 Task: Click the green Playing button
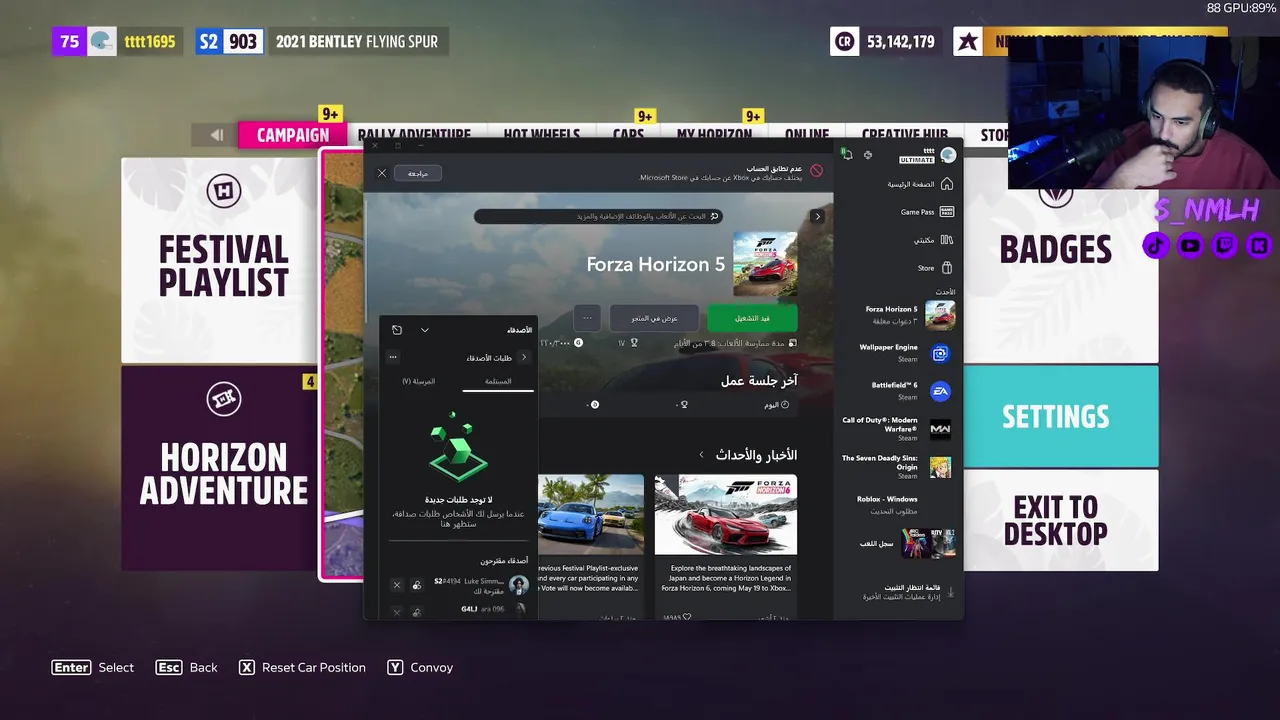tap(752, 318)
